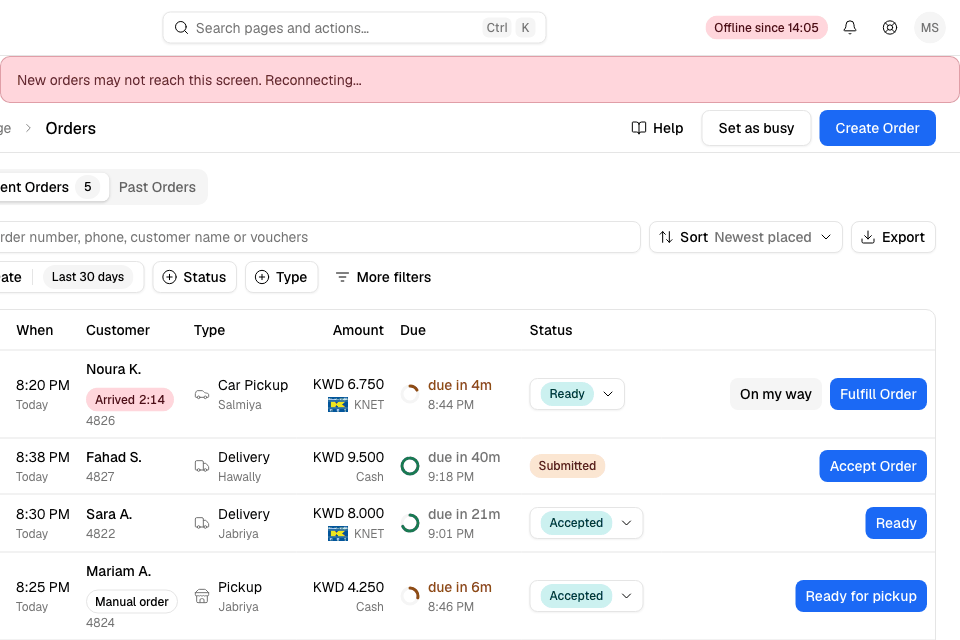This screenshot has height=640, width=960.
Task: Click the Manual order tag on Mariam A.
Action: click(x=132, y=601)
